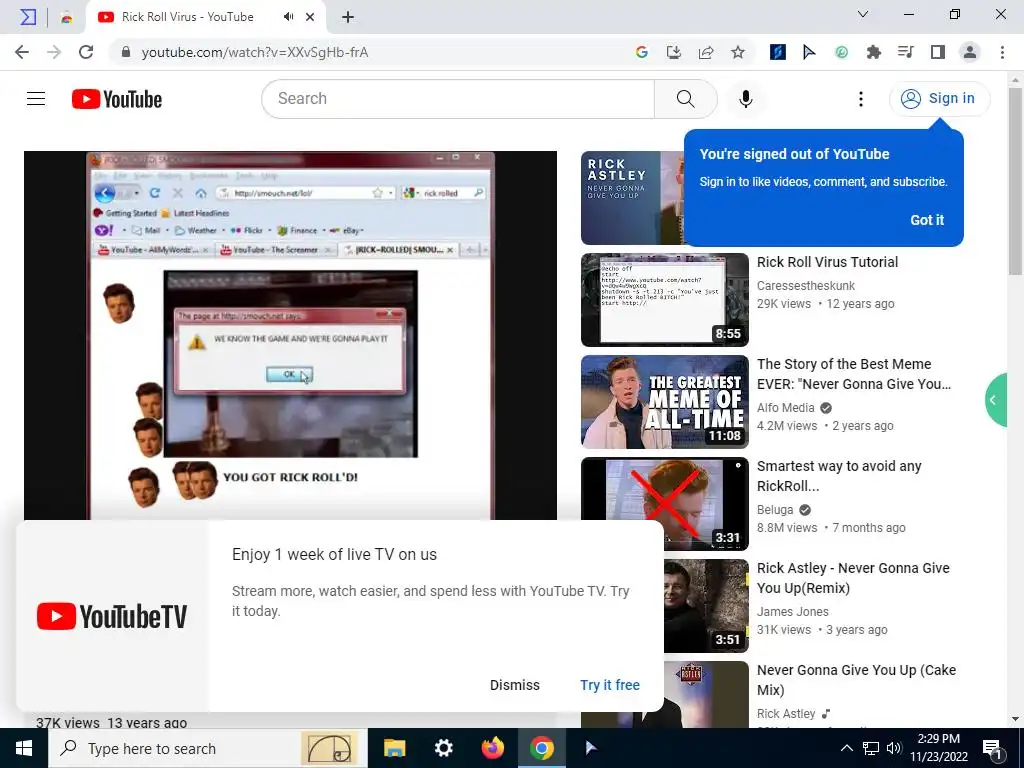Click the page vertical scrollbar thumb

click(1015, 181)
